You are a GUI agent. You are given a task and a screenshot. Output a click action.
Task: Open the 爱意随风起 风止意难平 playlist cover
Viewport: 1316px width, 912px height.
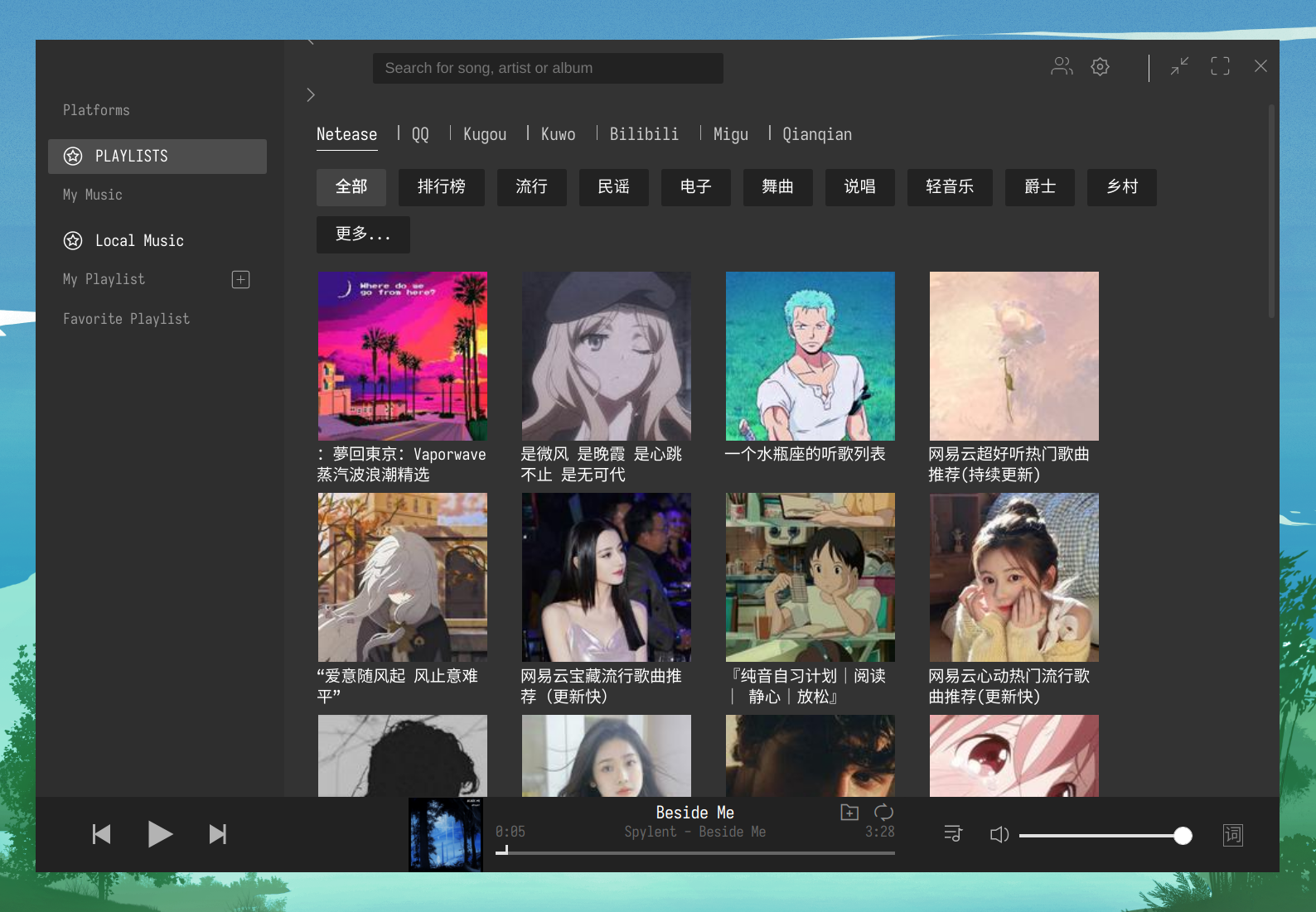(403, 577)
